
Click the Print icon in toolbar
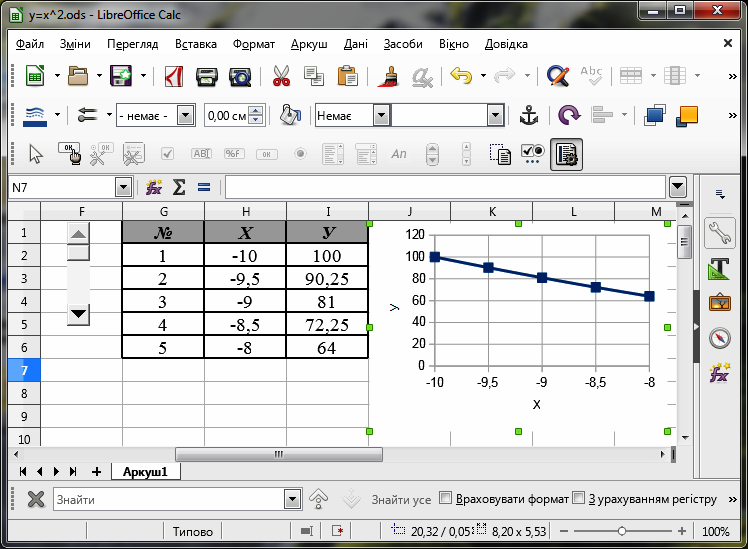[x=207, y=76]
